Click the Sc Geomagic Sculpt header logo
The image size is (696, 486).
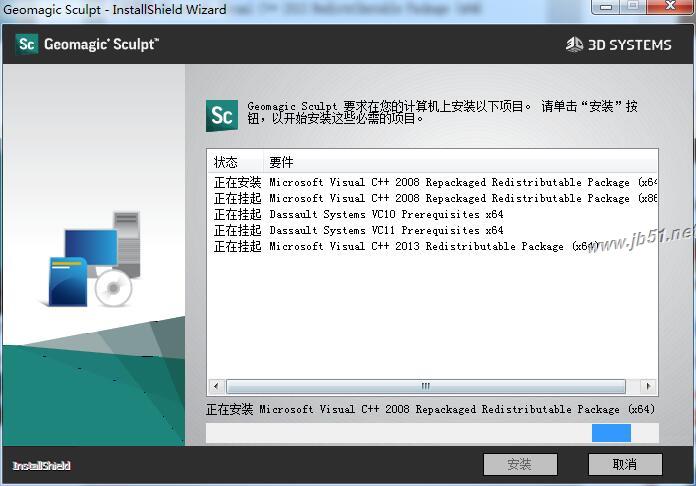tap(87, 44)
